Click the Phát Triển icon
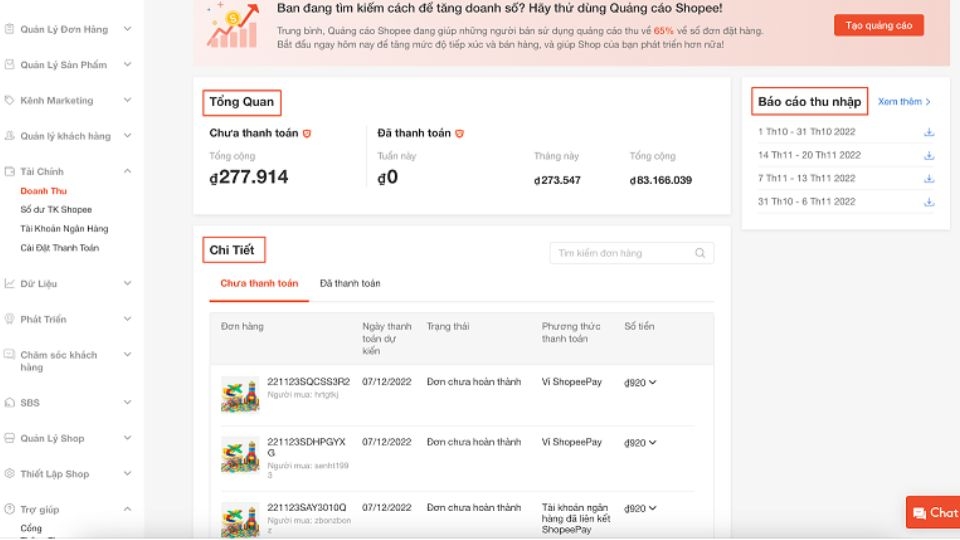Image resolution: width=960 pixels, height=540 pixels. point(9,319)
